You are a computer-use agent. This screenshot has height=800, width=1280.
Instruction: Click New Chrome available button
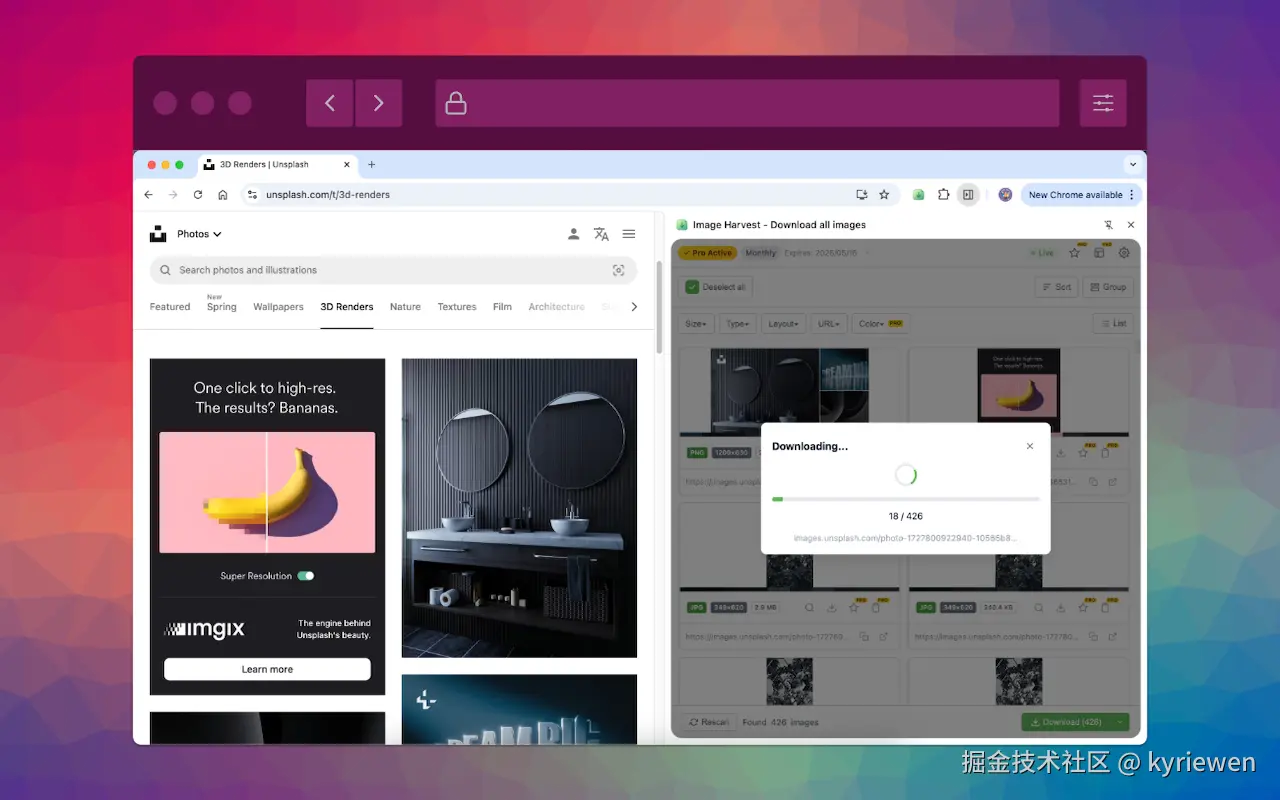click(x=1081, y=195)
